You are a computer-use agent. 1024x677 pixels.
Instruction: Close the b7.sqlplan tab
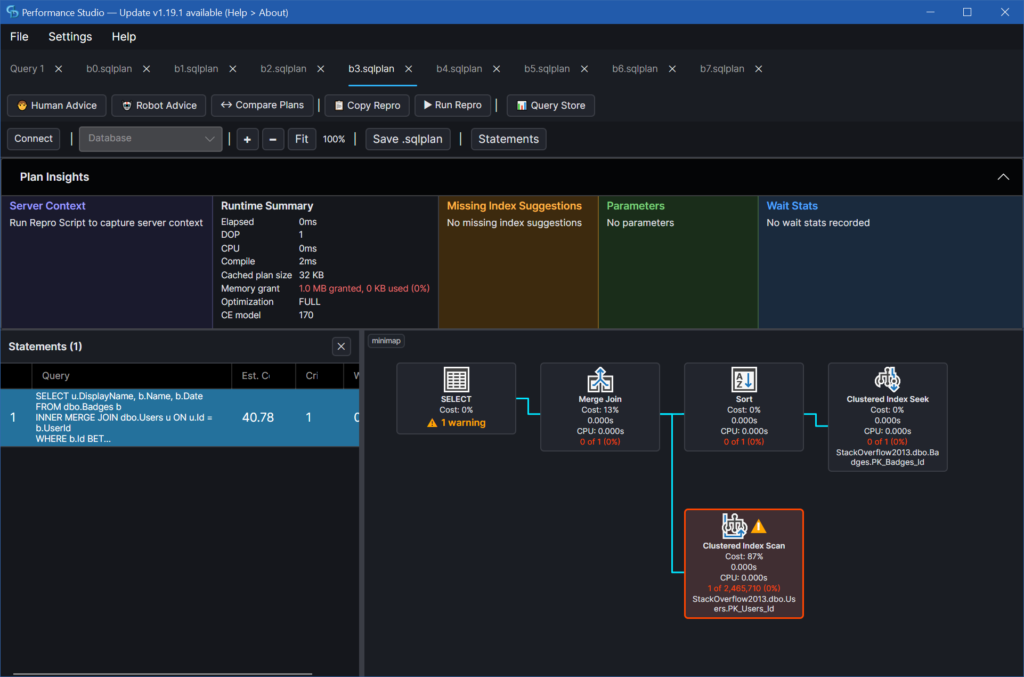pyautogui.click(x=759, y=69)
